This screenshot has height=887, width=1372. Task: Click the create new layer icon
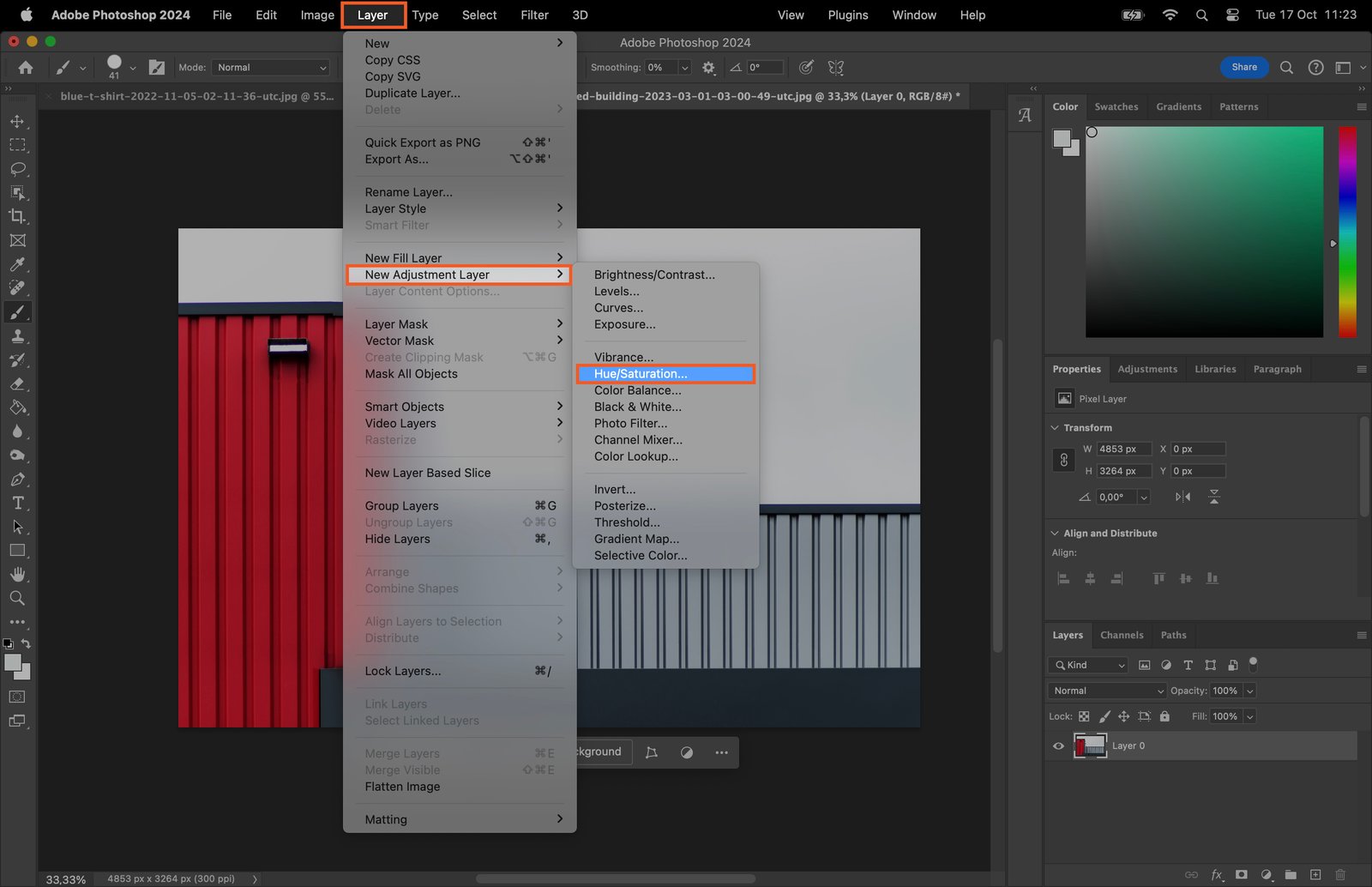(x=1315, y=874)
